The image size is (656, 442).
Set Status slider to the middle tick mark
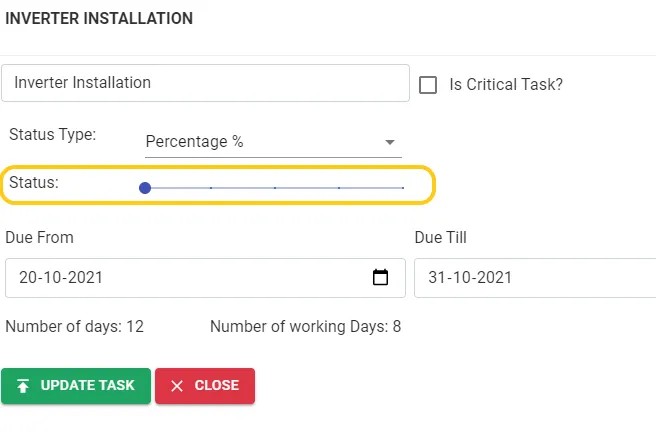point(275,187)
